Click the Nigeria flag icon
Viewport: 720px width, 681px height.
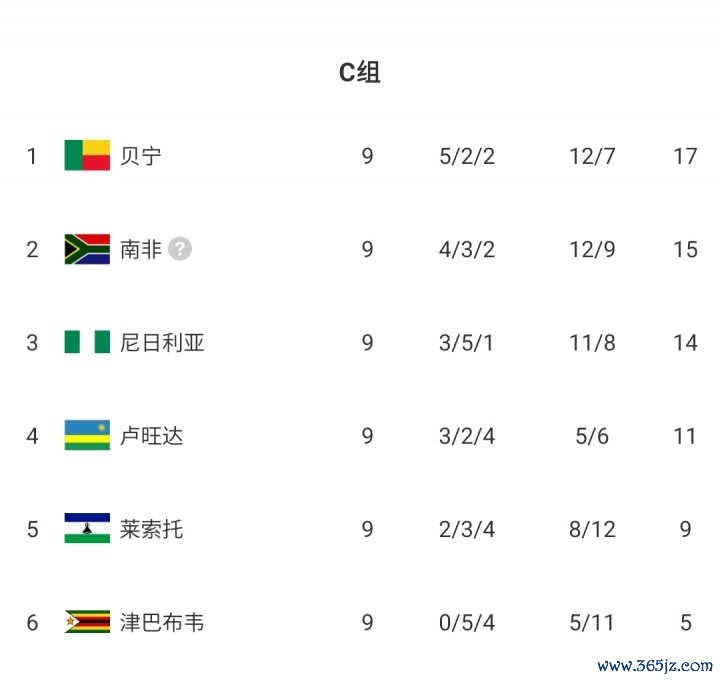pyautogui.click(x=87, y=343)
